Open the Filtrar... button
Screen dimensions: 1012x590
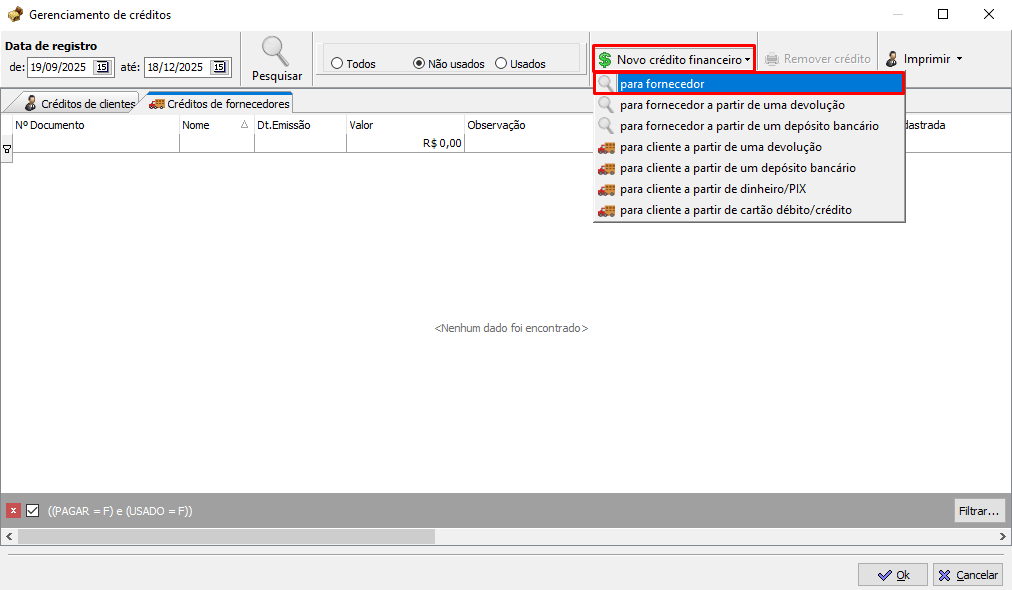978,511
